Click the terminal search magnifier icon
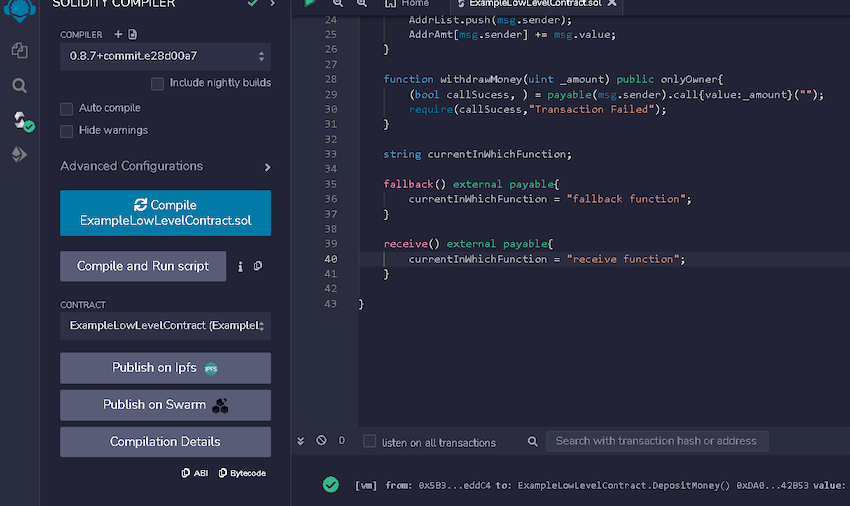 [533, 441]
